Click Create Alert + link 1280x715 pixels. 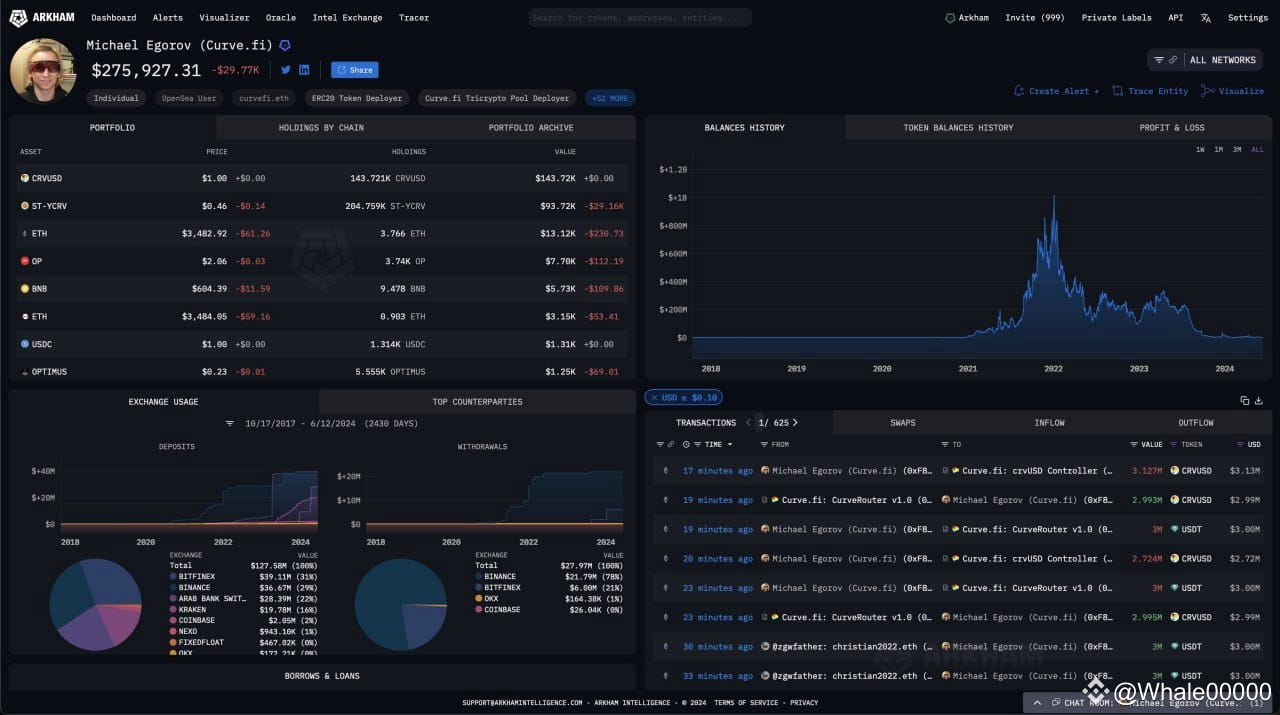(x=1056, y=91)
